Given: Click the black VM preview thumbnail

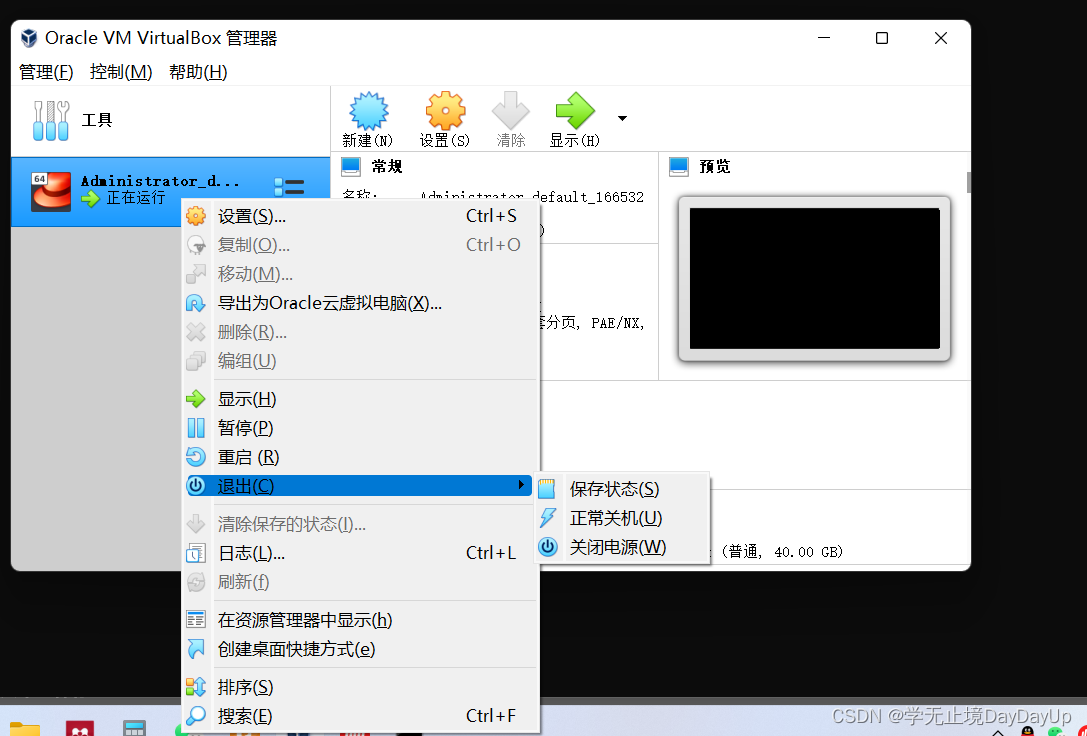Looking at the screenshot, I should 815,279.
